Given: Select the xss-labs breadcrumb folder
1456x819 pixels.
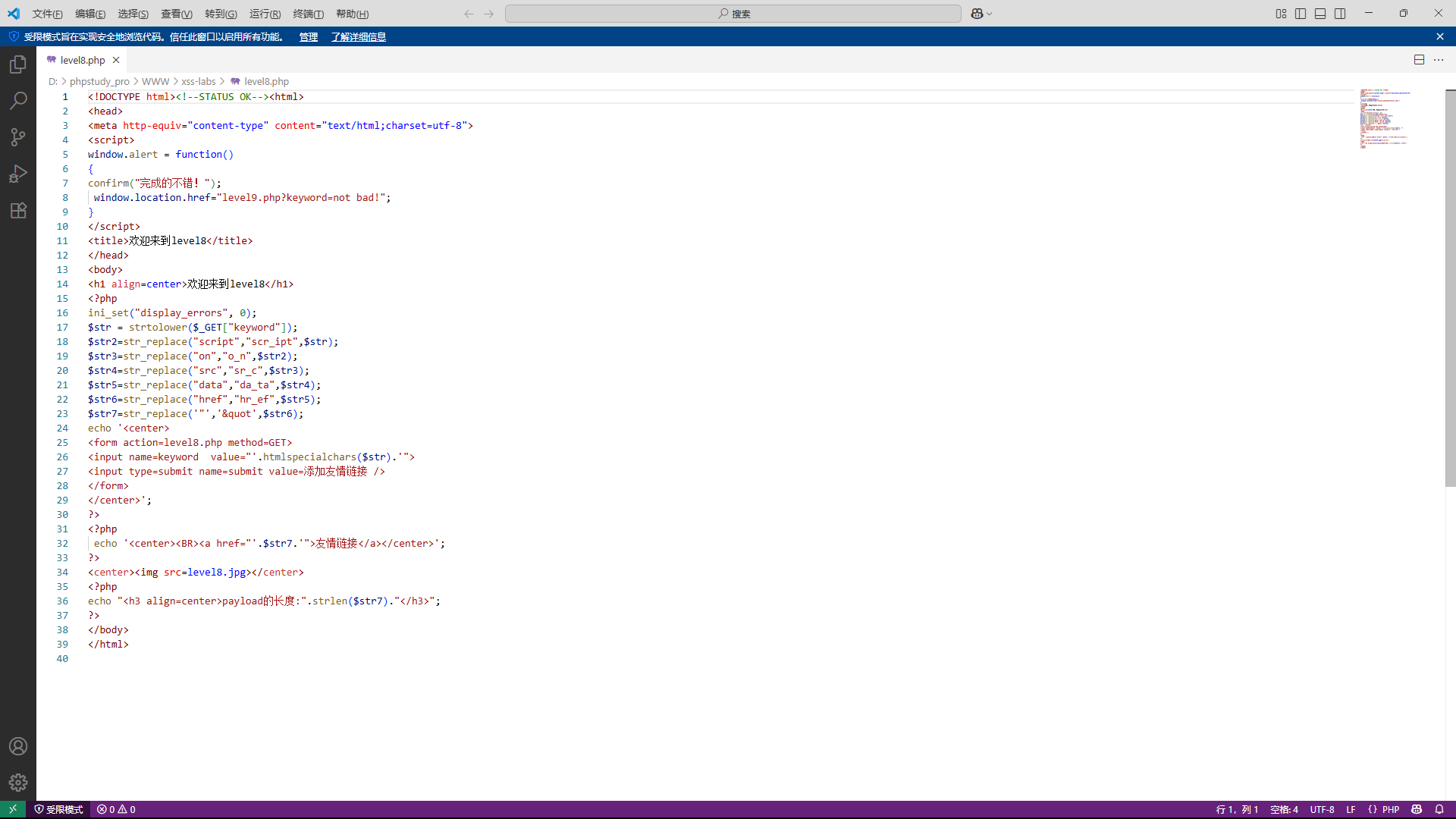Looking at the screenshot, I should coord(199,81).
